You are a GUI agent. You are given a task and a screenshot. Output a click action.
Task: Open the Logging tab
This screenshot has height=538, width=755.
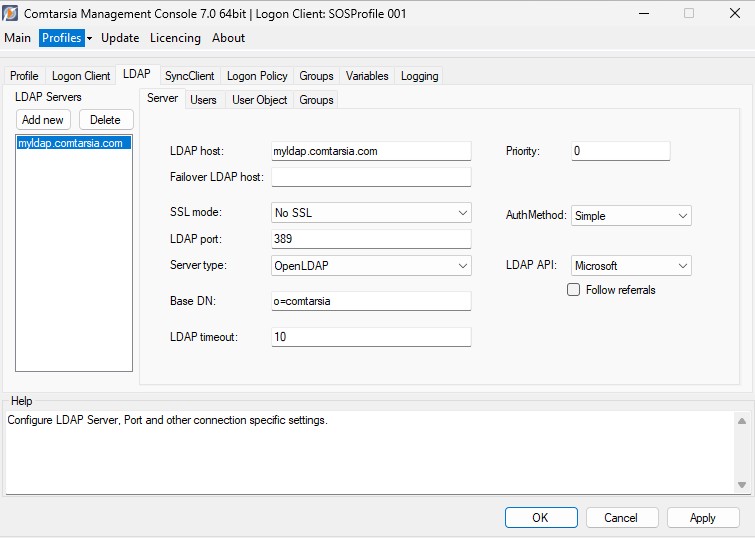tap(419, 76)
